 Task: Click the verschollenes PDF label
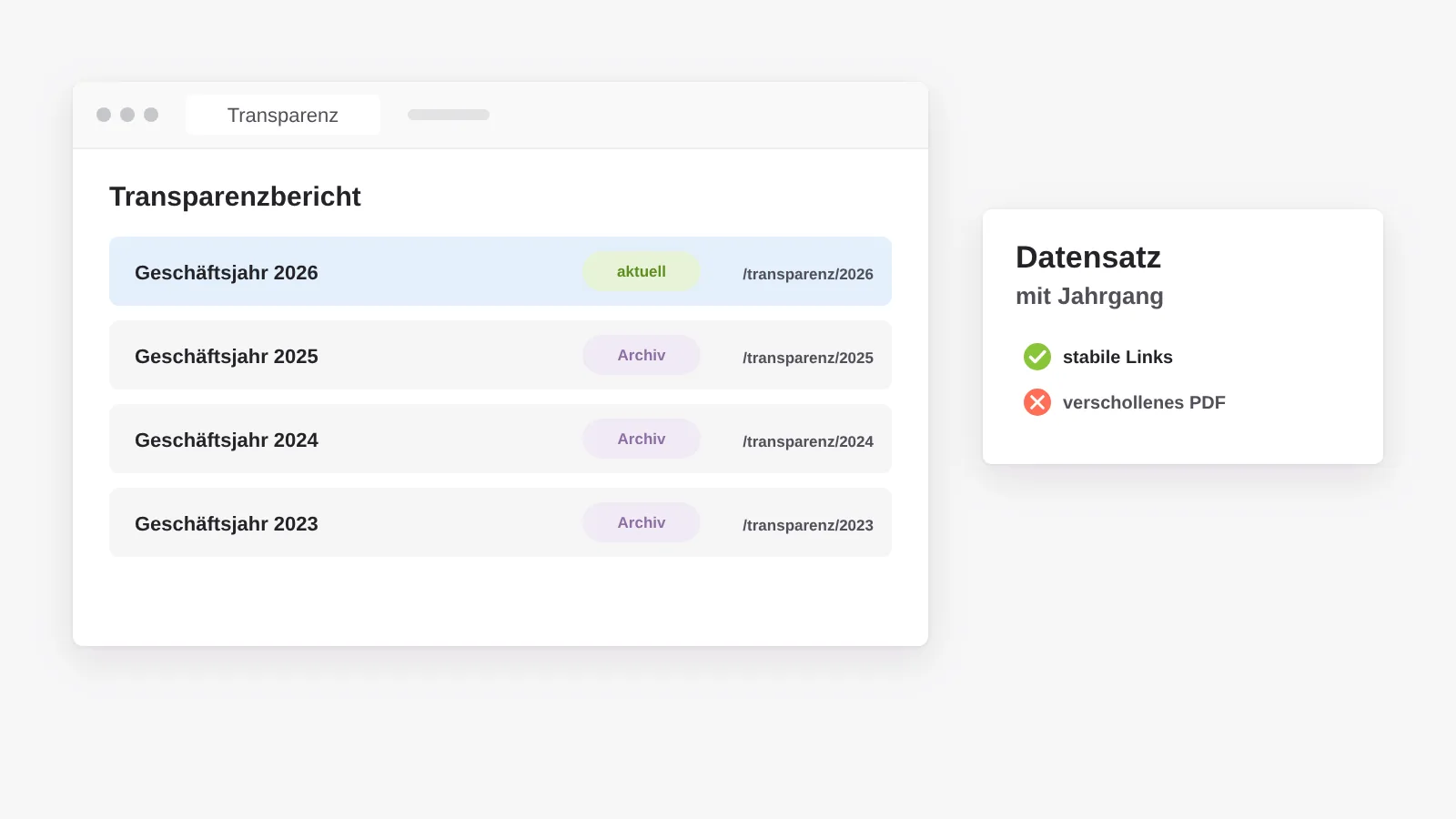pyautogui.click(x=1144, y=402)
